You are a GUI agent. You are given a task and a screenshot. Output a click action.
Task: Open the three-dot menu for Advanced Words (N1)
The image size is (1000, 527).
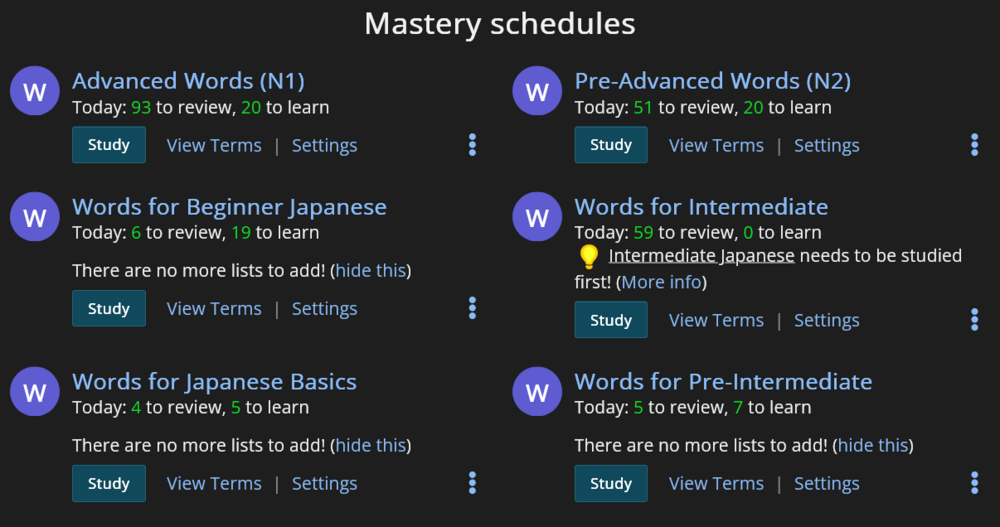click(472, 145)
